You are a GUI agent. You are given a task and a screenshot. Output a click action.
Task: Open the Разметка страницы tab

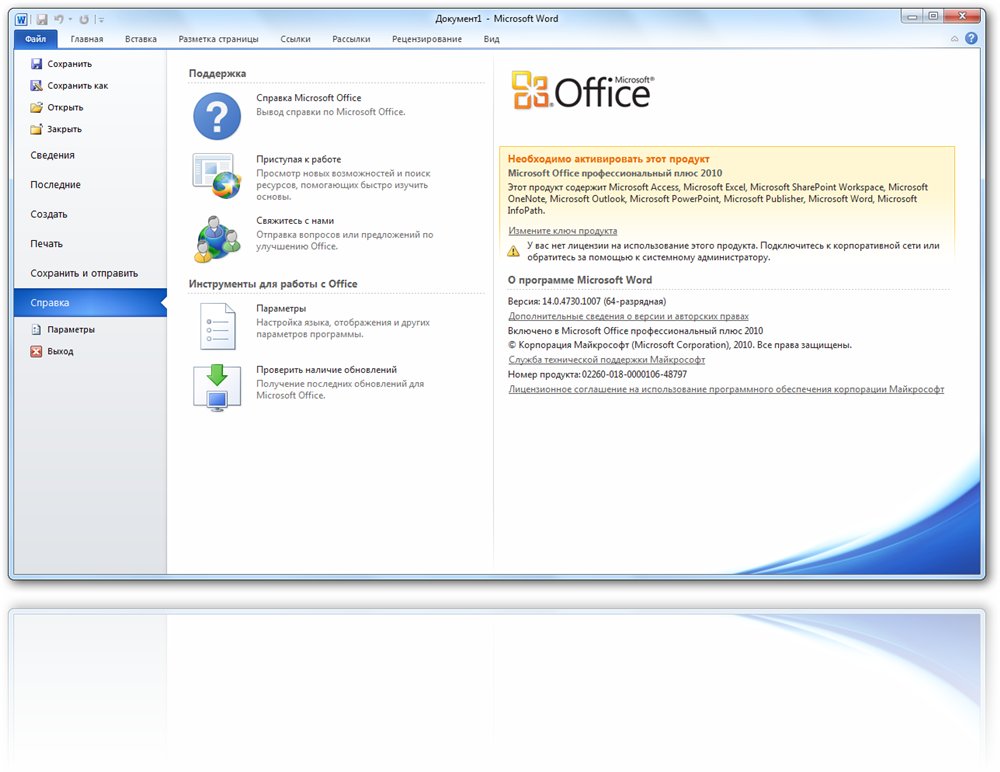[x=219, y=39]
